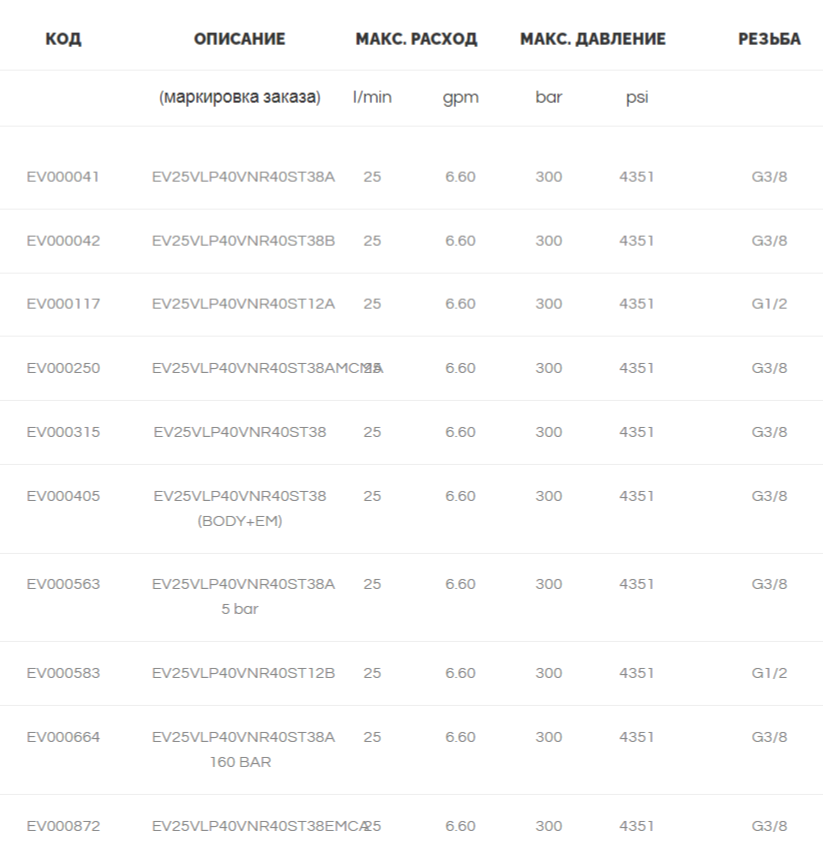Image resolution: width=823 pixels, height=855 pixels.
Task: Click the МАКС. РАСХОД column header
Action: coord(416,39)
